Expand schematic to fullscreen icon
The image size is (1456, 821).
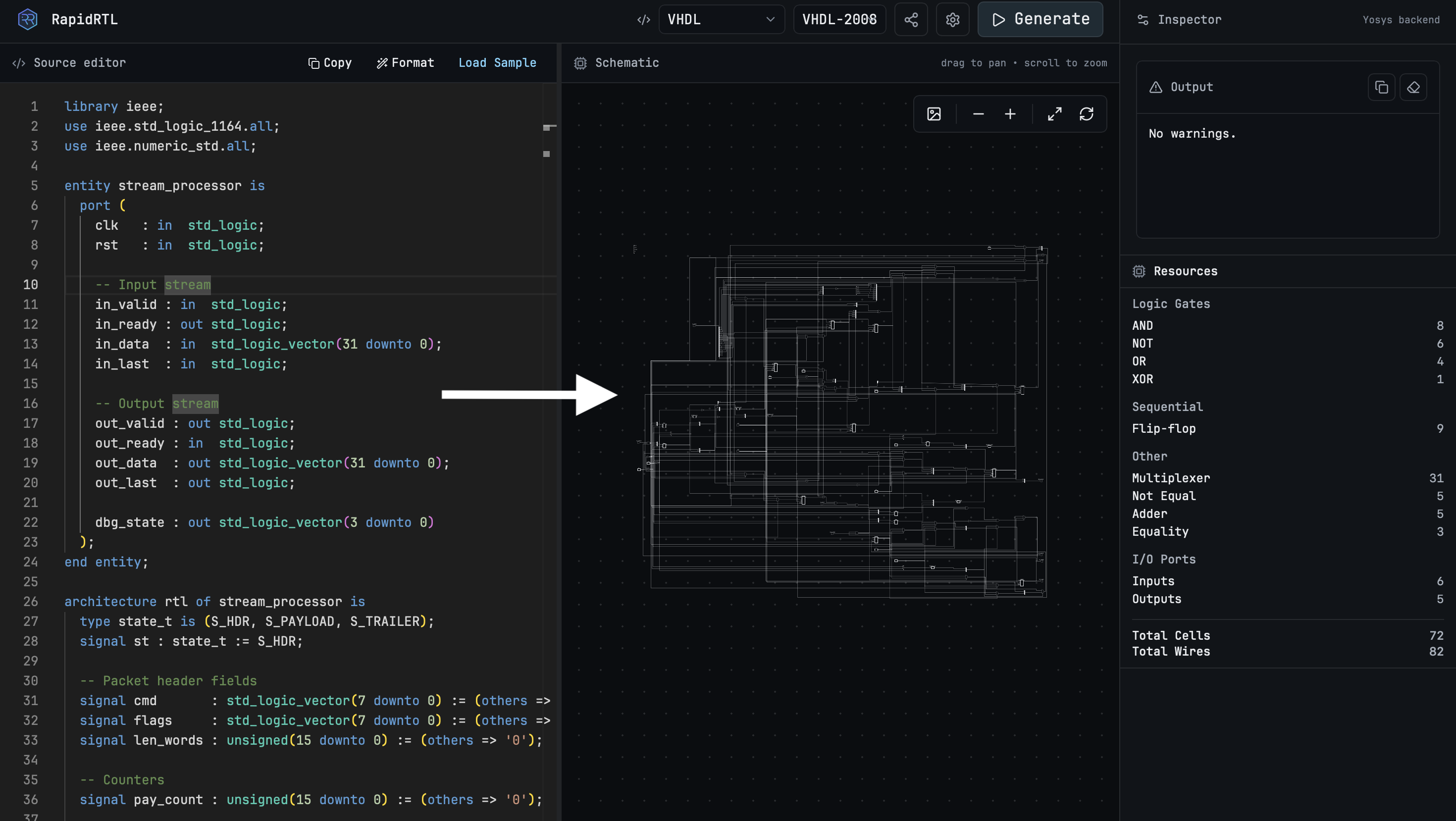pyautogui.click(x=1055, y=114)
